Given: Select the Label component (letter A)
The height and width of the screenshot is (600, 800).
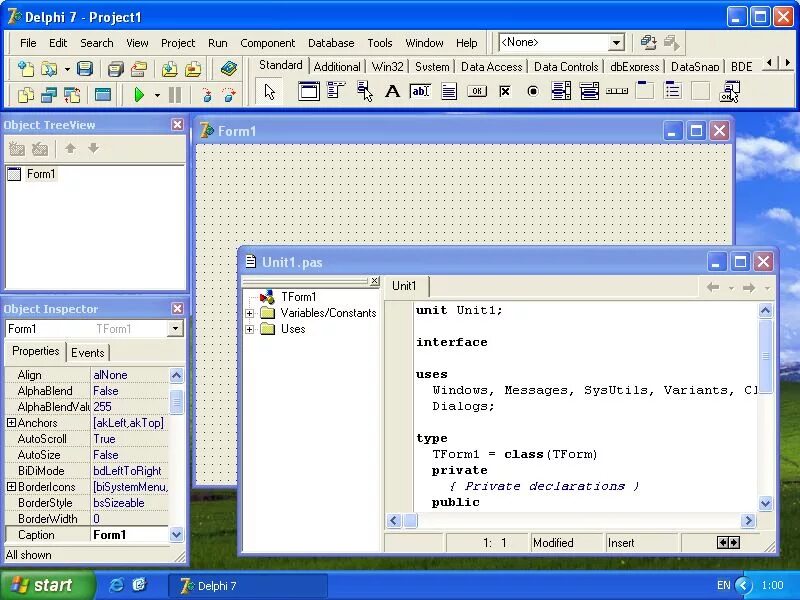Looking at the screenshot, I should (x=392, y=92).
